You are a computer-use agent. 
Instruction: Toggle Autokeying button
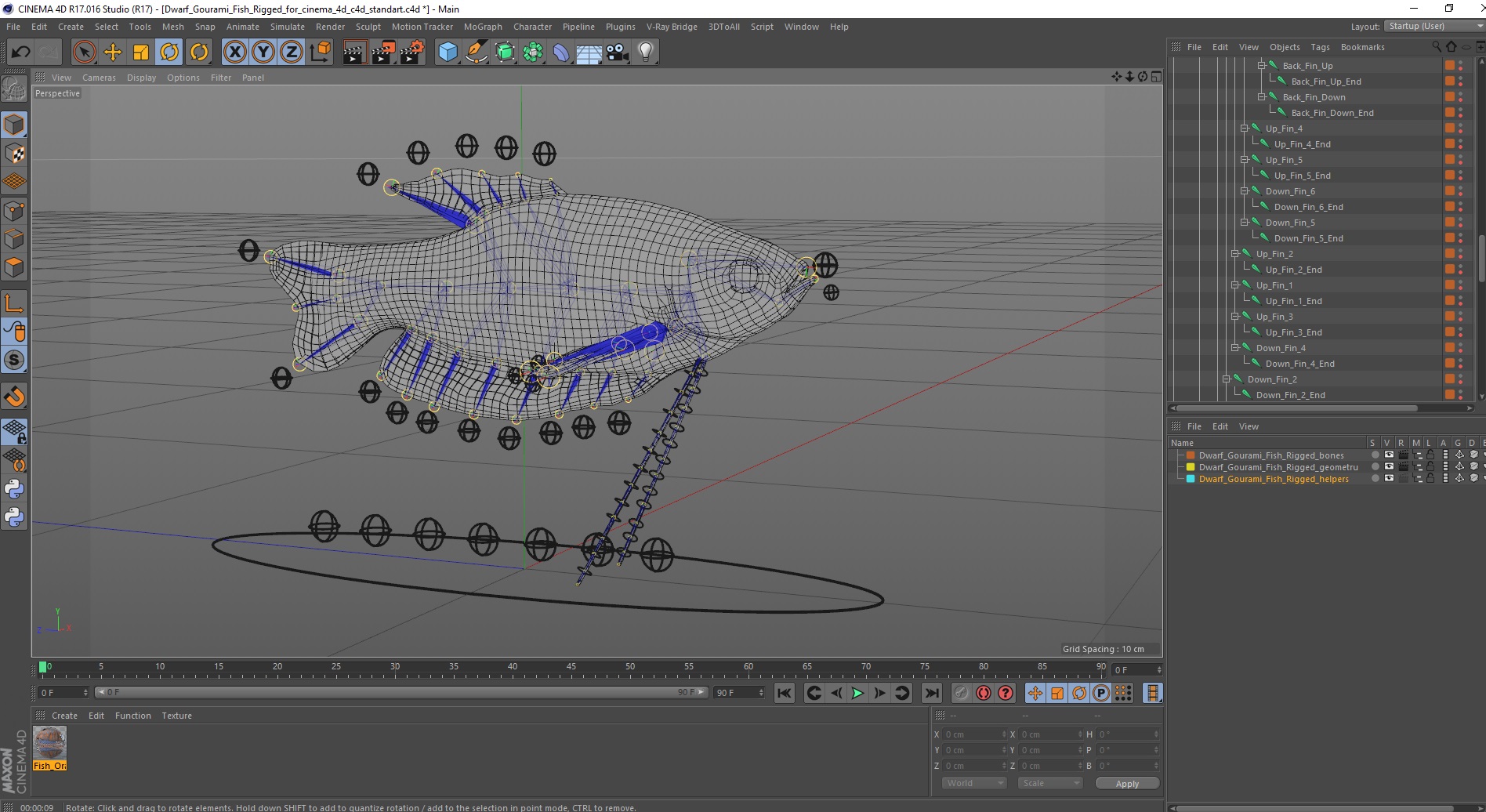[x=983, y=693]
